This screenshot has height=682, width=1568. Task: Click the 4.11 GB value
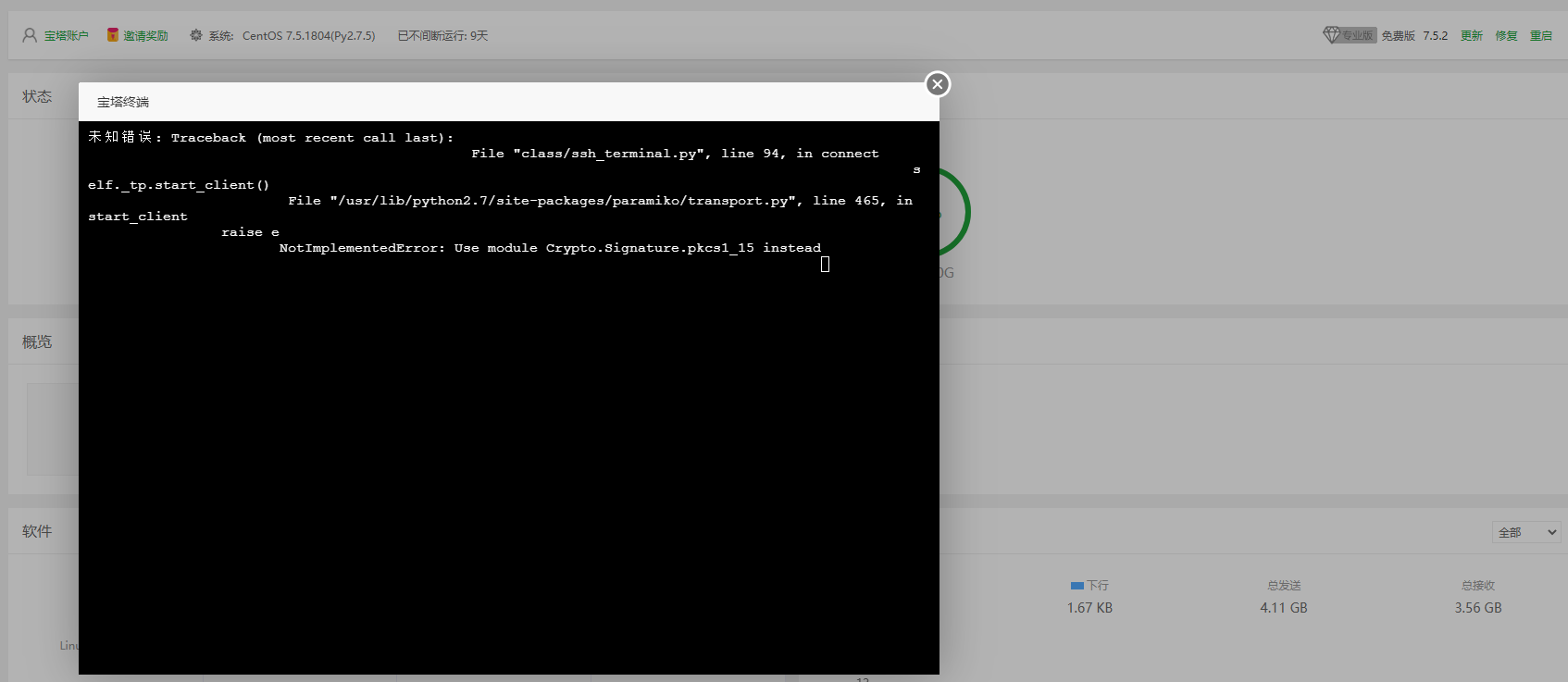1284,608
